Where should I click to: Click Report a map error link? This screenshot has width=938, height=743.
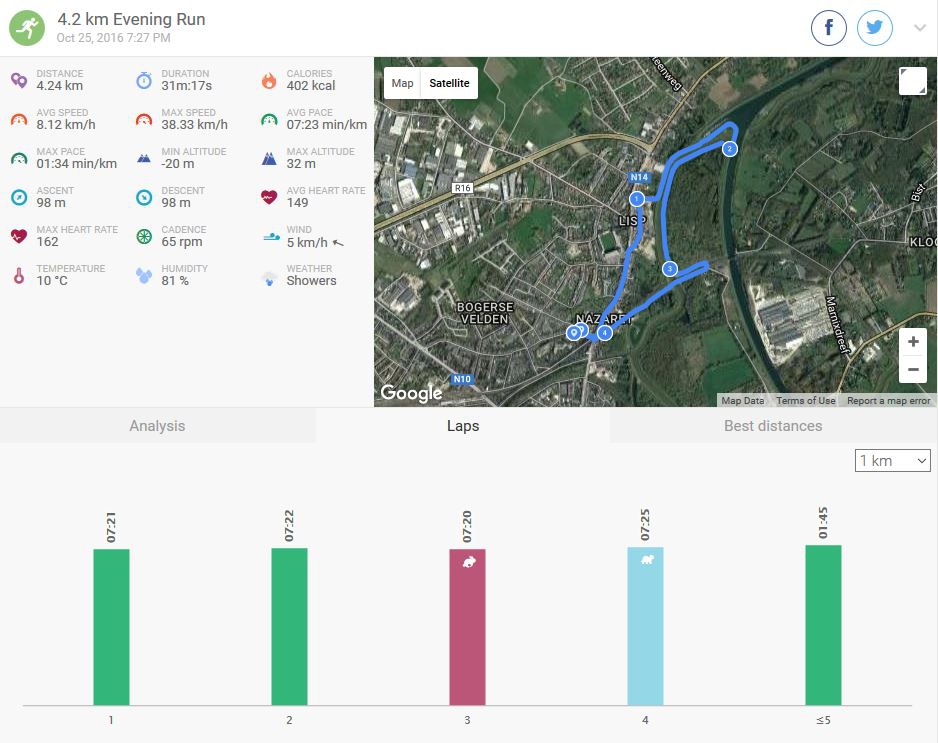[x=888, y=401]
